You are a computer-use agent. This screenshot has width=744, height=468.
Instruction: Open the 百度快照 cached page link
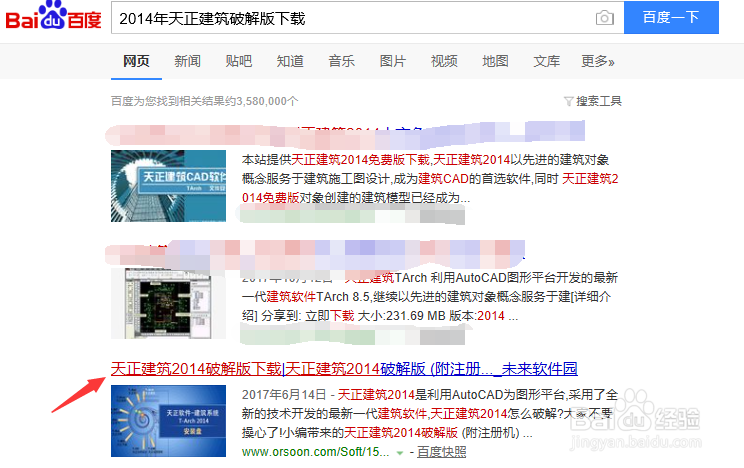click(442, 452)
